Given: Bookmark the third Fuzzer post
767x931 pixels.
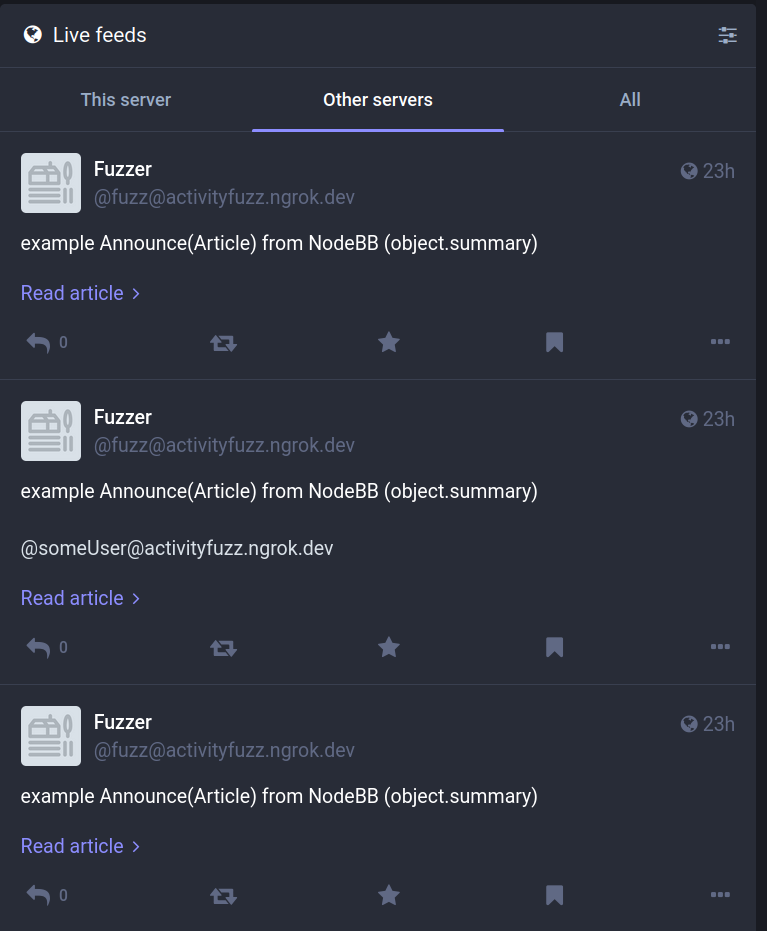Looking at the screenshot, I should [554, 895].
